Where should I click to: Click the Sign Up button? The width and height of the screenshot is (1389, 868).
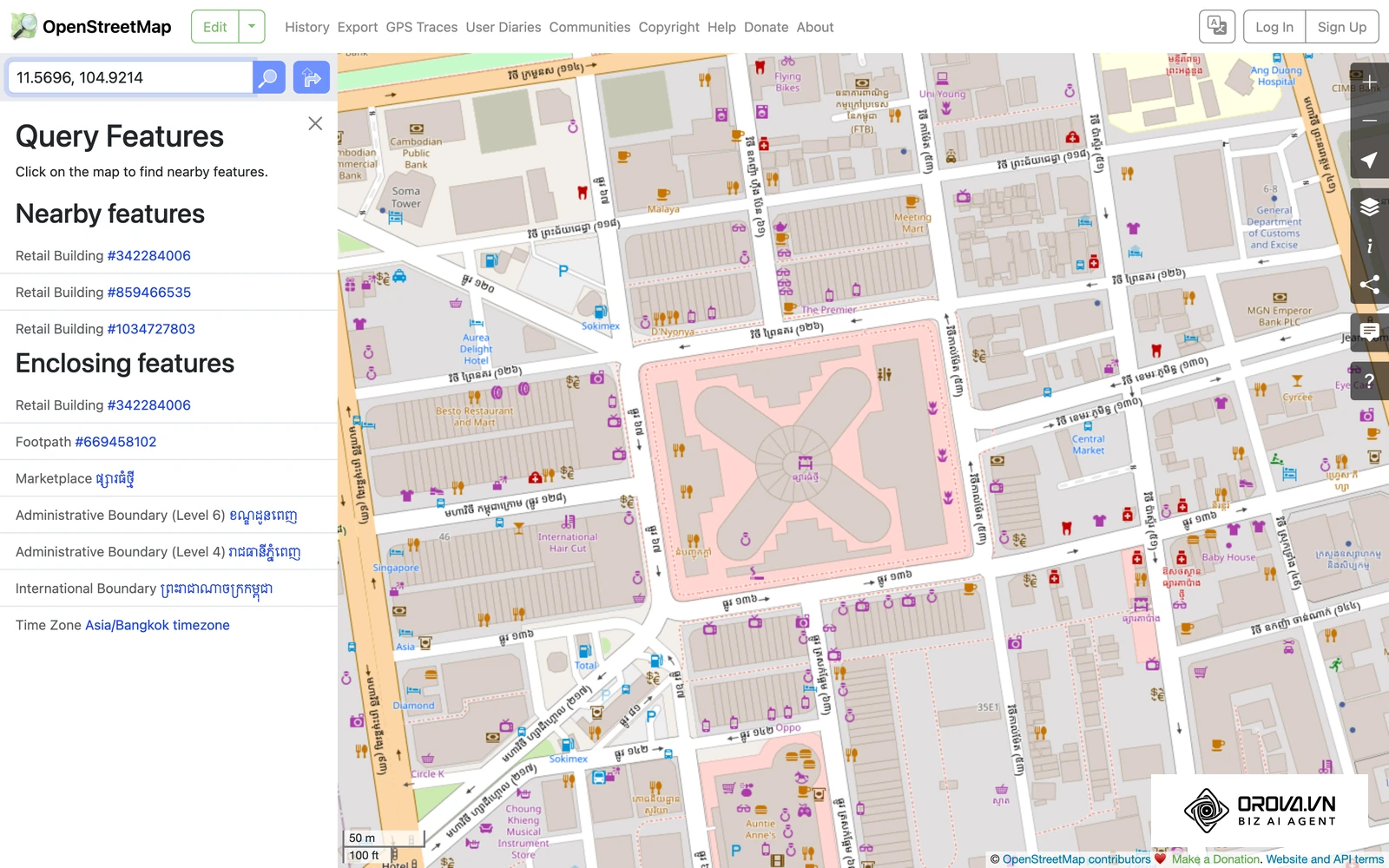point(1342,27)
